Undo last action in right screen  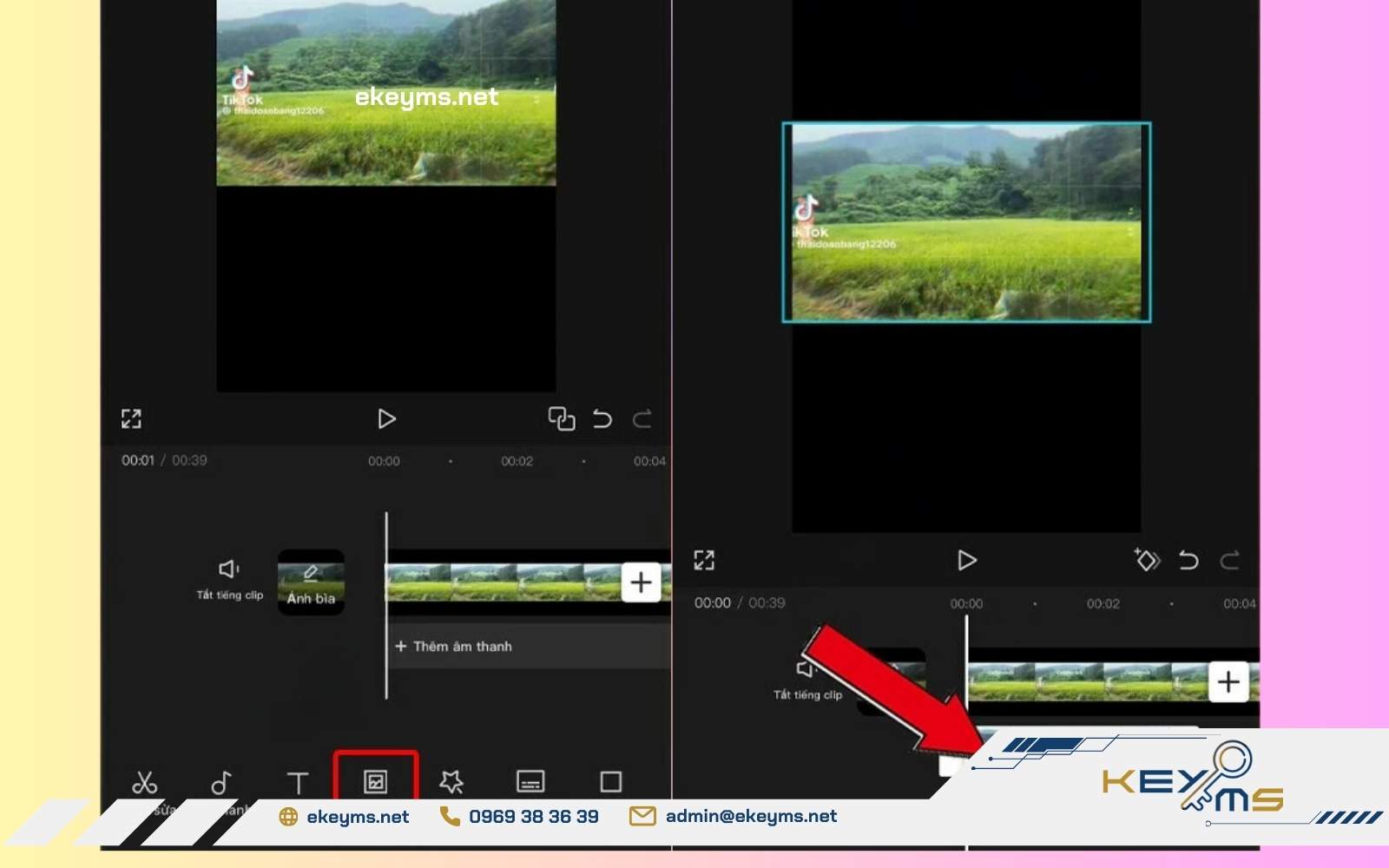point(1188,561)
